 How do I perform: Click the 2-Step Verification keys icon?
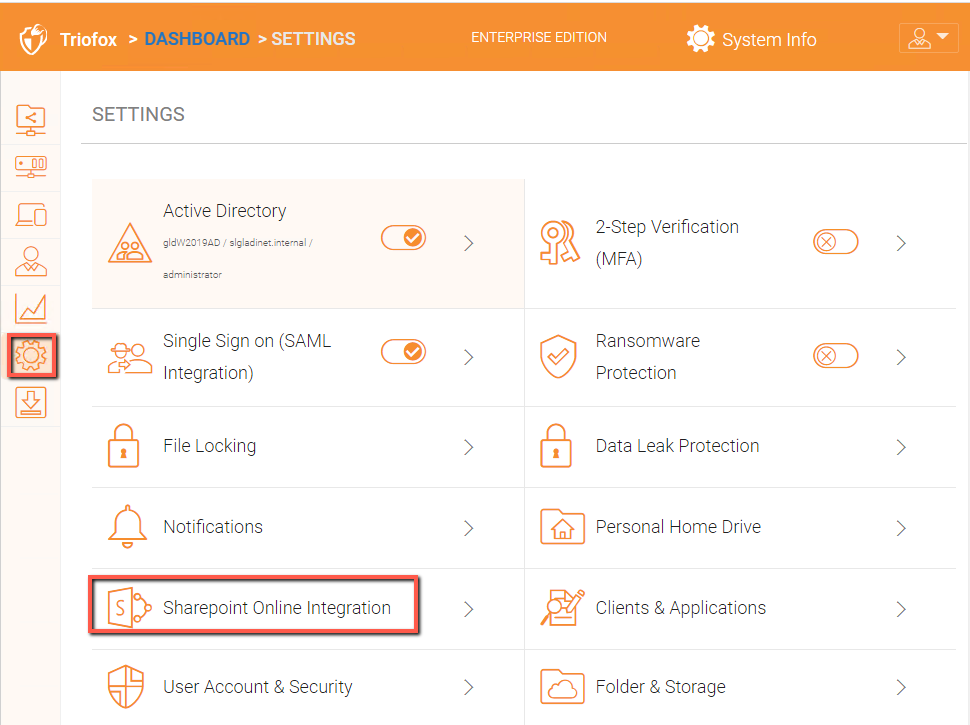coord(560,242)
